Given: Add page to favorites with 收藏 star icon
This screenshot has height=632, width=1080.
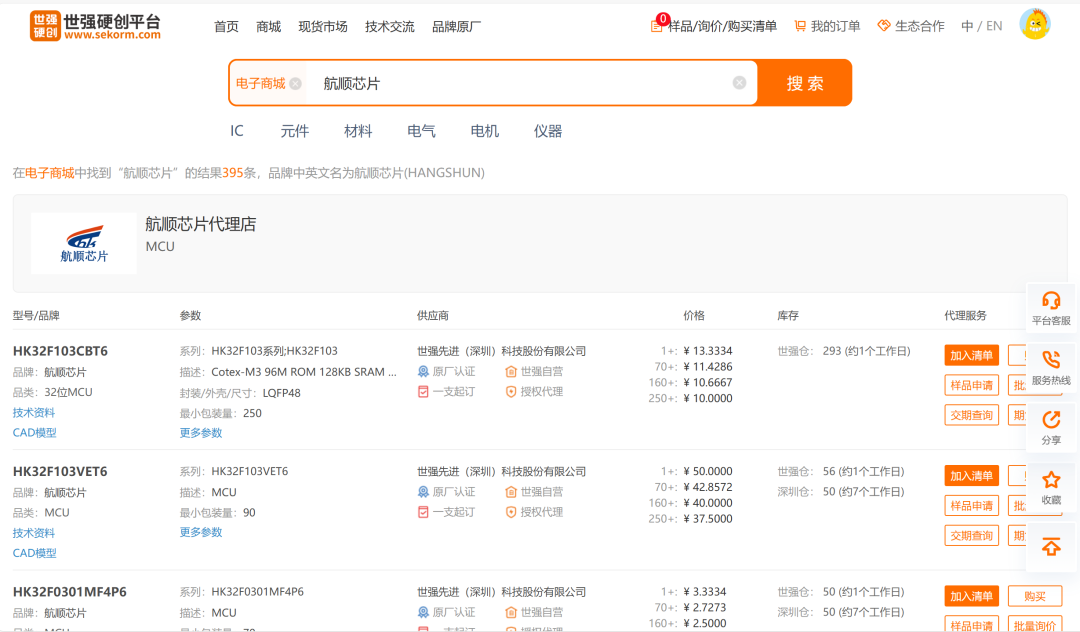Looking at the screenshot, I should (1051, 480).
